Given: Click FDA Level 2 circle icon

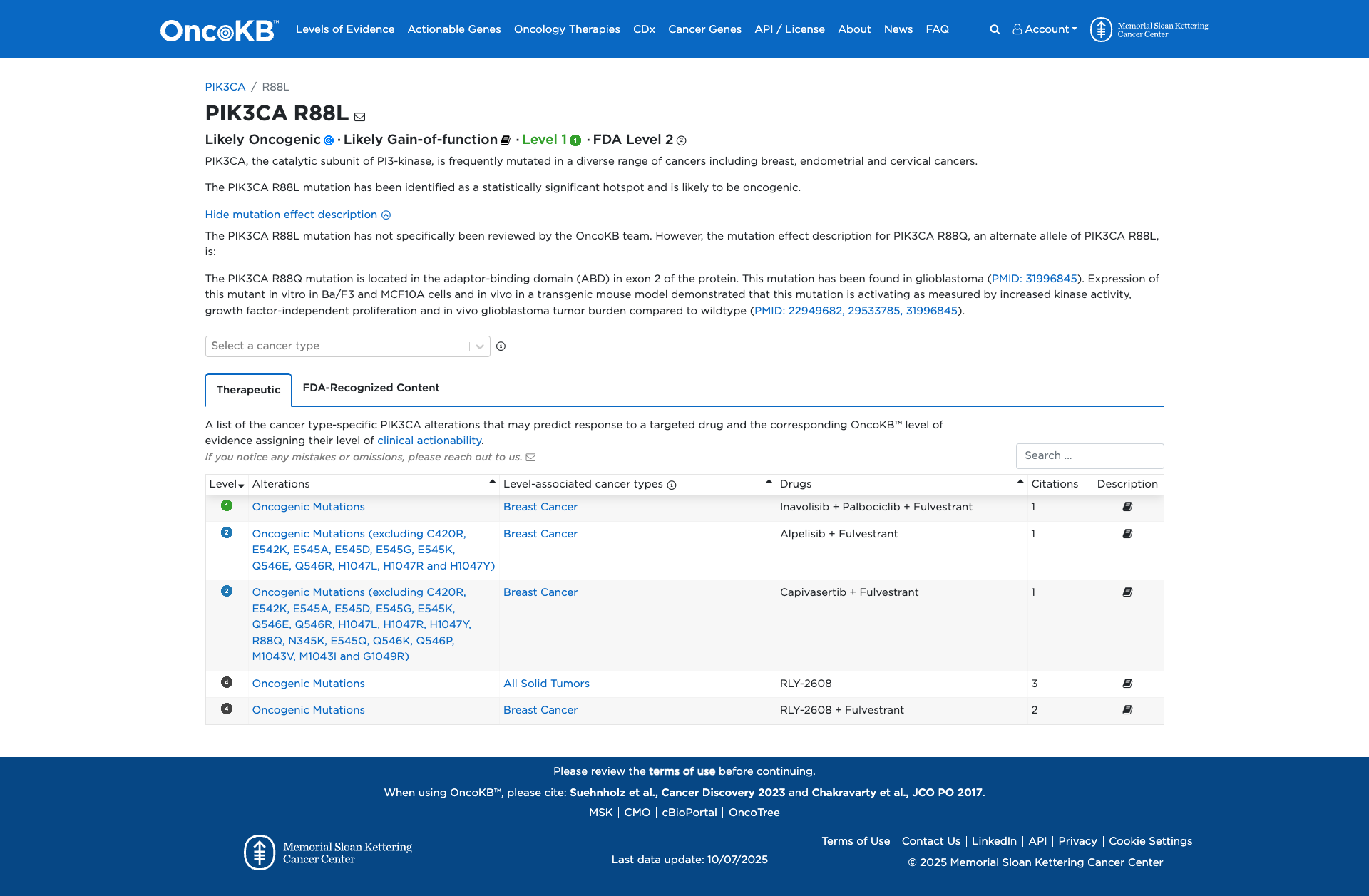Looking at the screenshot, I should (x=681, y=140).
